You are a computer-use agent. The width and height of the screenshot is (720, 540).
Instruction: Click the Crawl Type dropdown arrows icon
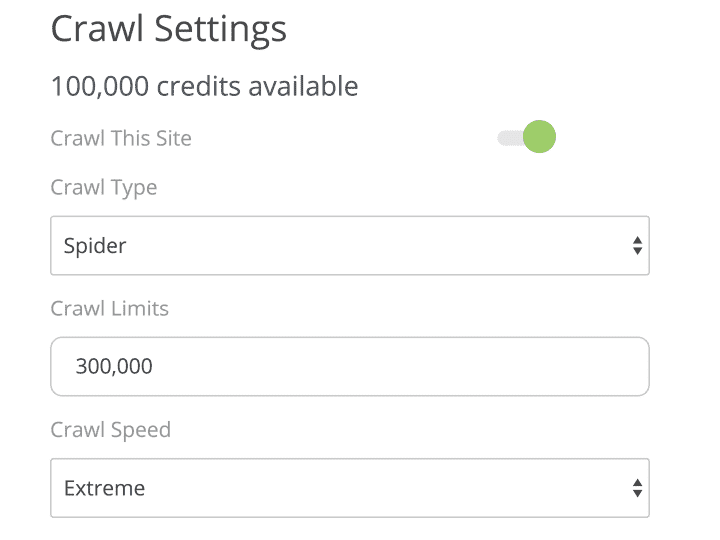pyautogui.click(x=637, y=245)
